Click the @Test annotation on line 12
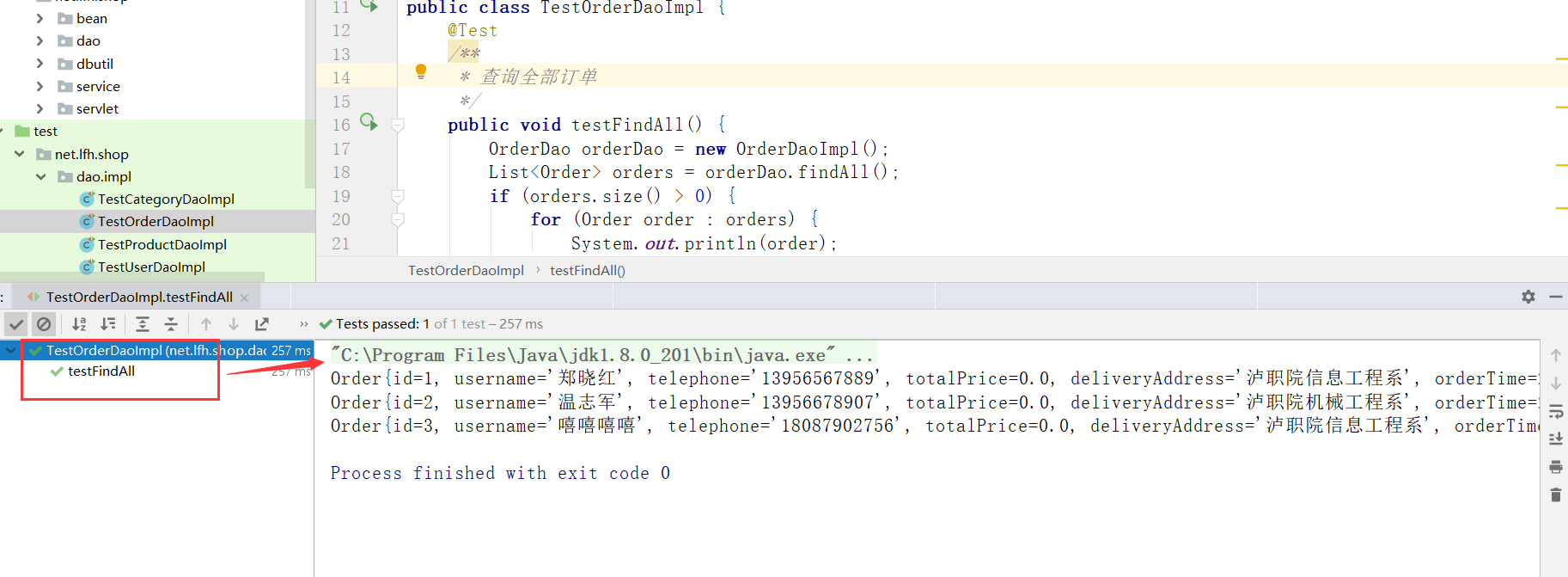The width and height of the screenshot is (1568, 577). point(473,30)
